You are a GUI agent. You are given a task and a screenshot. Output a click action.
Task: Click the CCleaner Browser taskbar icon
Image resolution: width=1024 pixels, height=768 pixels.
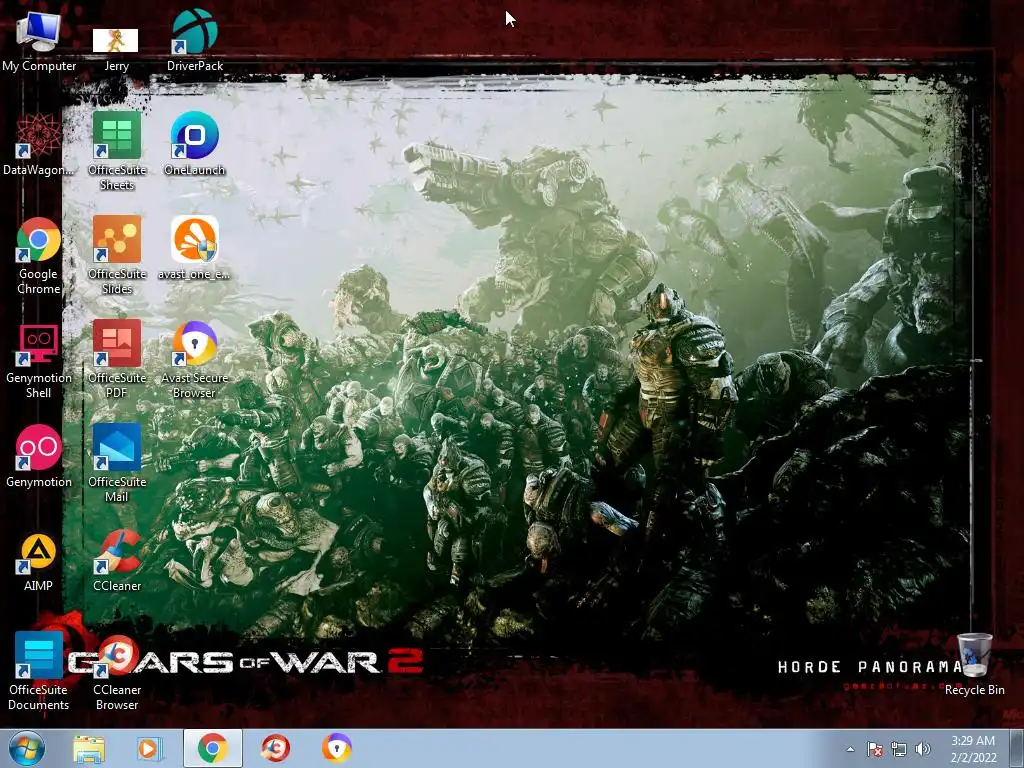(x=275, y=748)
